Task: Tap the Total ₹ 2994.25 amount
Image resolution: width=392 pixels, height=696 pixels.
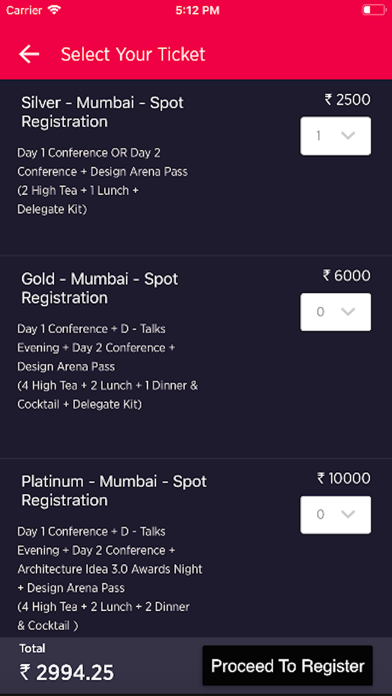Action: (x=67, y=672)
